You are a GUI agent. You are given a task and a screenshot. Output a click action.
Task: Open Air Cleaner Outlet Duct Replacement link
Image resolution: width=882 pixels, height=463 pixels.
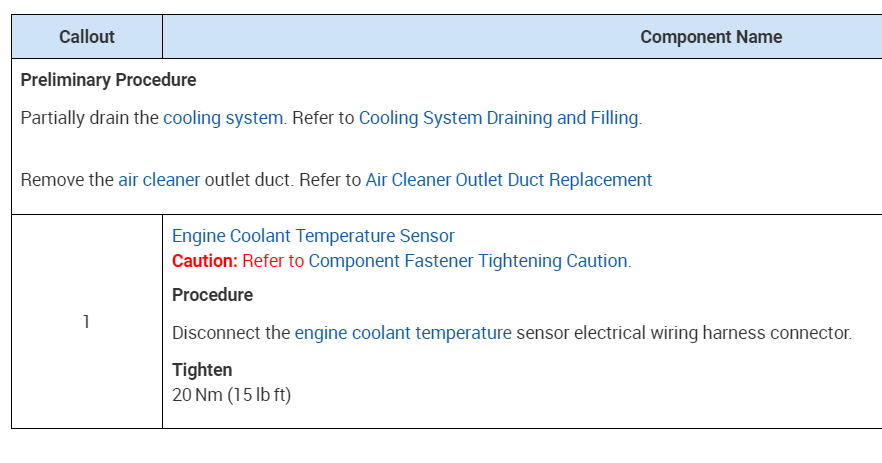[x=508, y=180]
